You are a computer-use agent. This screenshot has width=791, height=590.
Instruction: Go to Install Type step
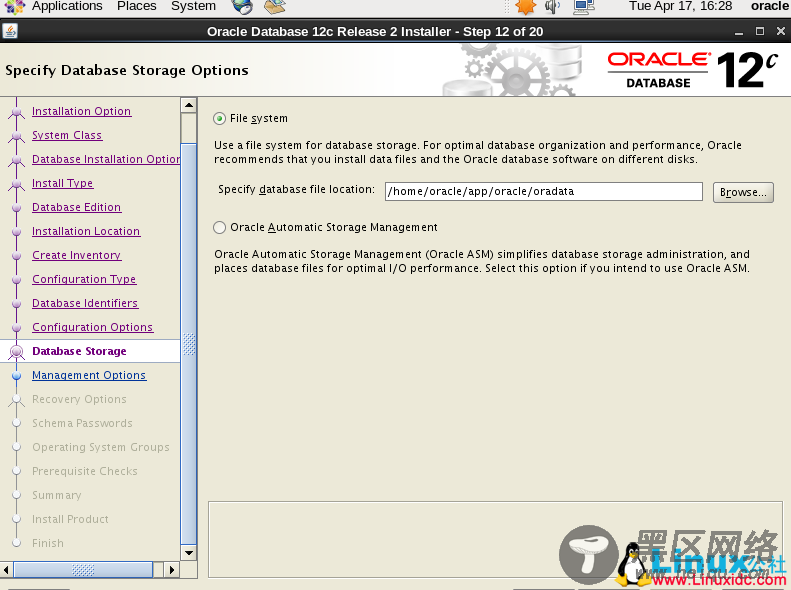tap(63, 183)
